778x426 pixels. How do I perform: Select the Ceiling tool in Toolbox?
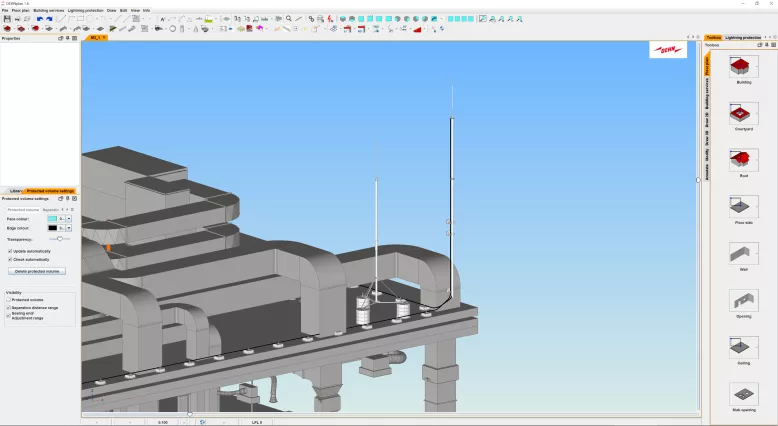click(743, 347)
